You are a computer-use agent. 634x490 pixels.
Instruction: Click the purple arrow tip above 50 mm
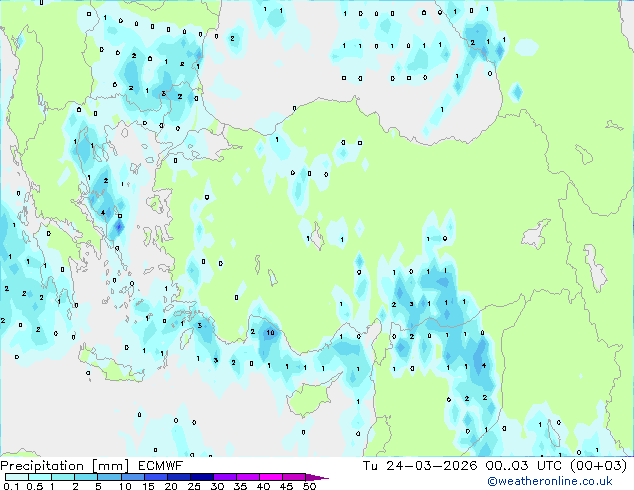coord(316,477)
